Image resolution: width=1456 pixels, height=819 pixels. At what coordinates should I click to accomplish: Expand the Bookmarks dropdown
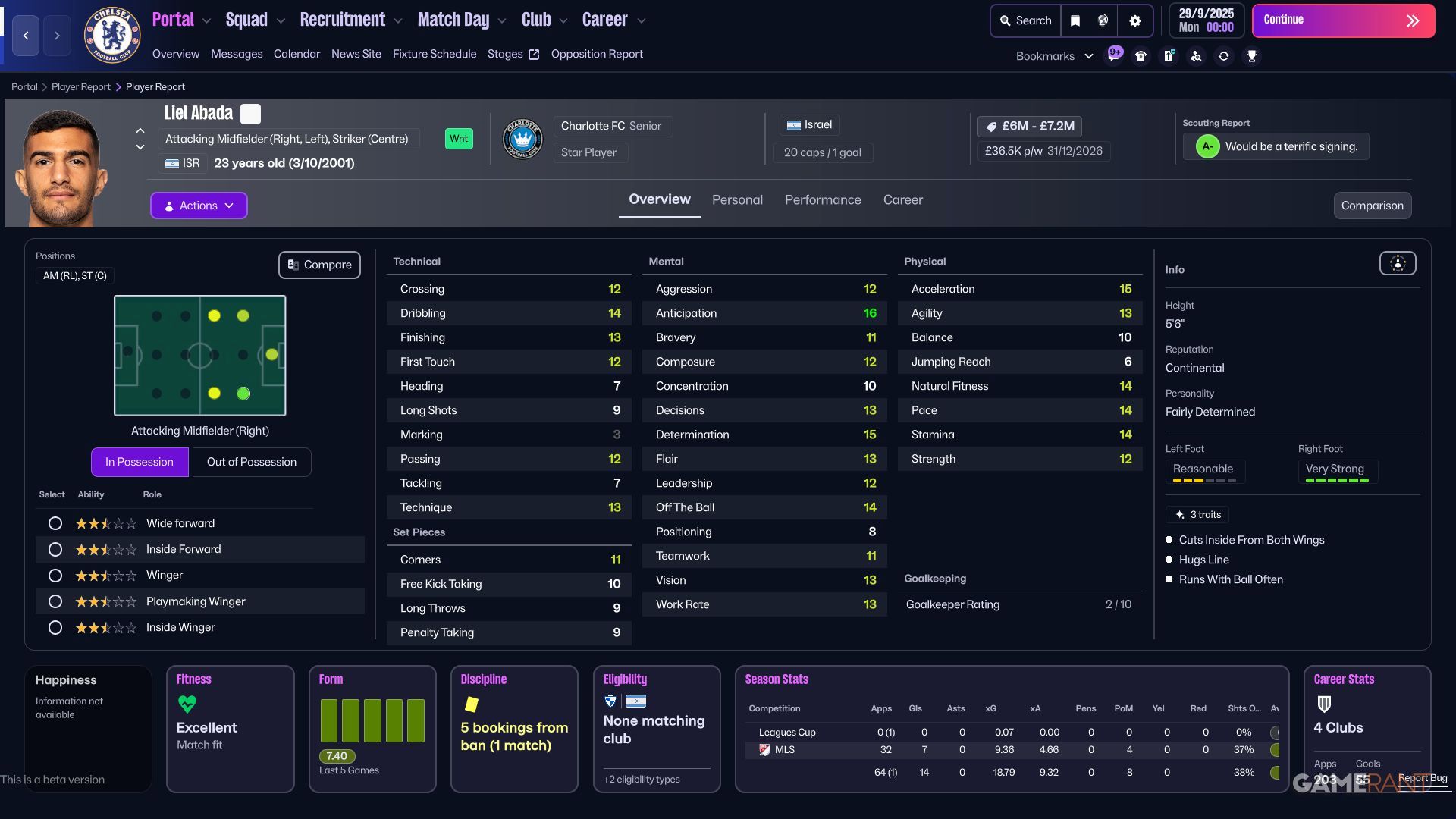[1089, 55]
